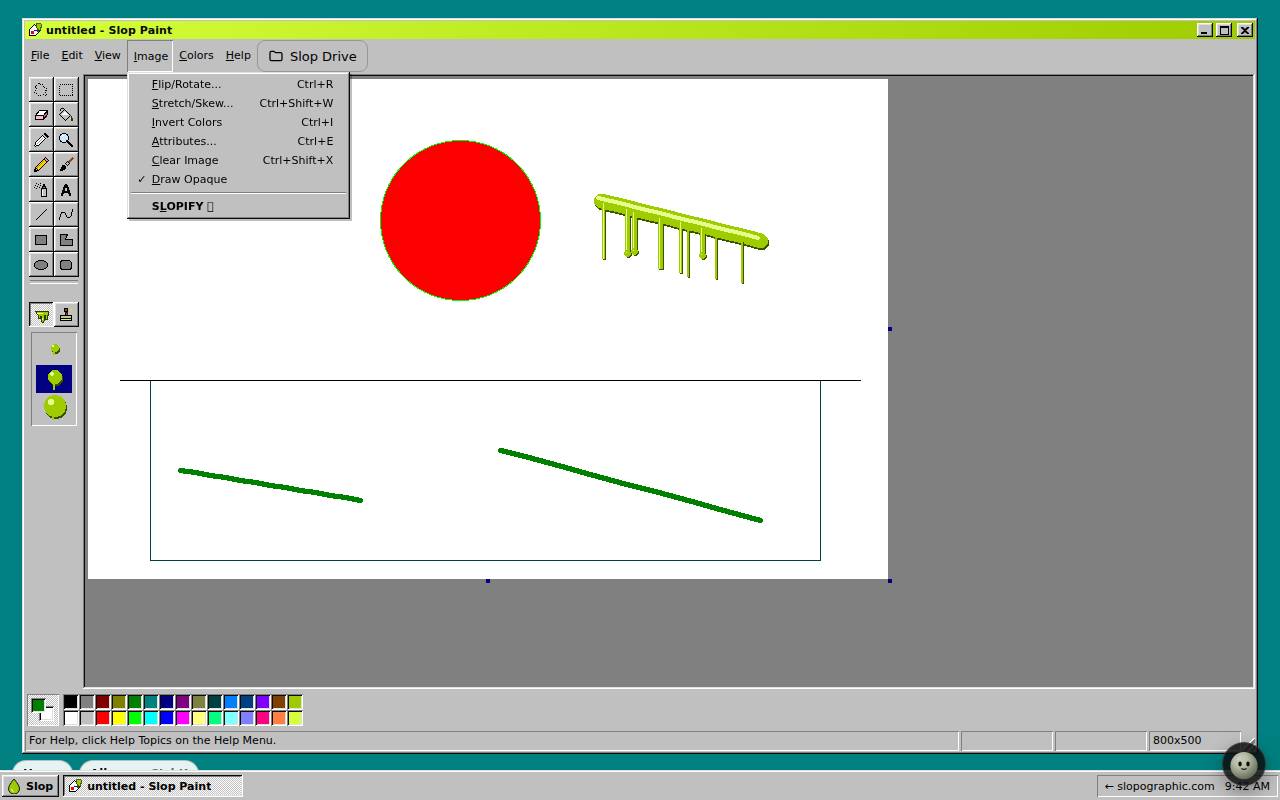This screenshot has width=1280, height=800.
Task: Select the largest slime blob size
Action: [x=55, y=407]
